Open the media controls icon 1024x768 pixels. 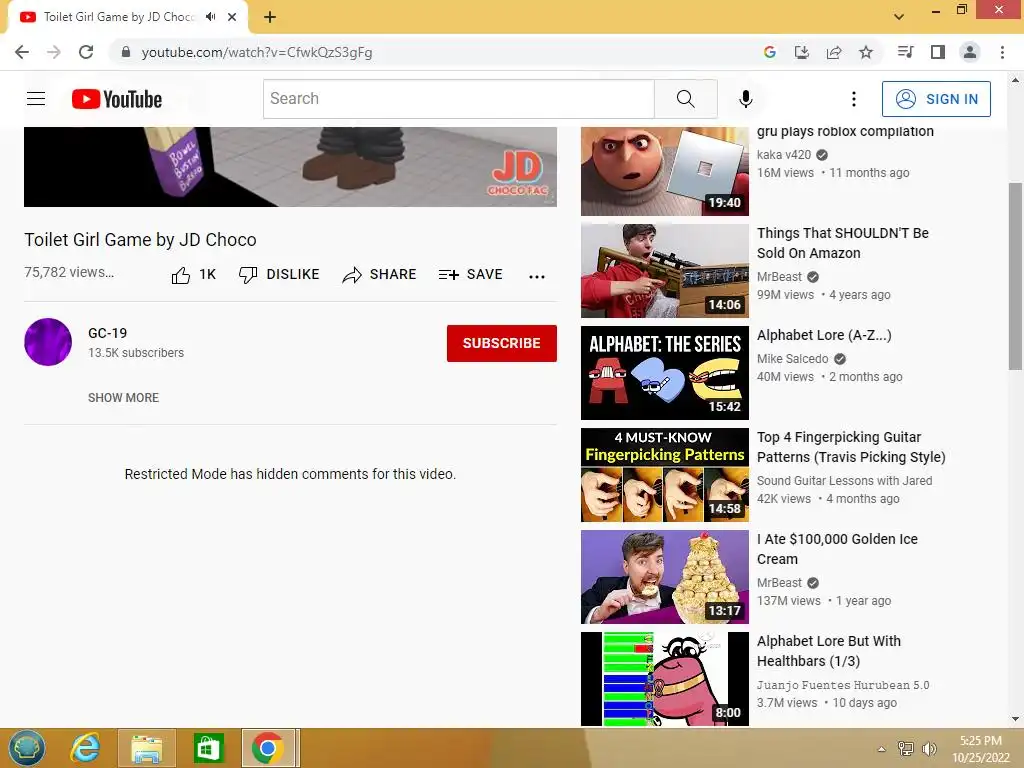(x=905, y=52)
